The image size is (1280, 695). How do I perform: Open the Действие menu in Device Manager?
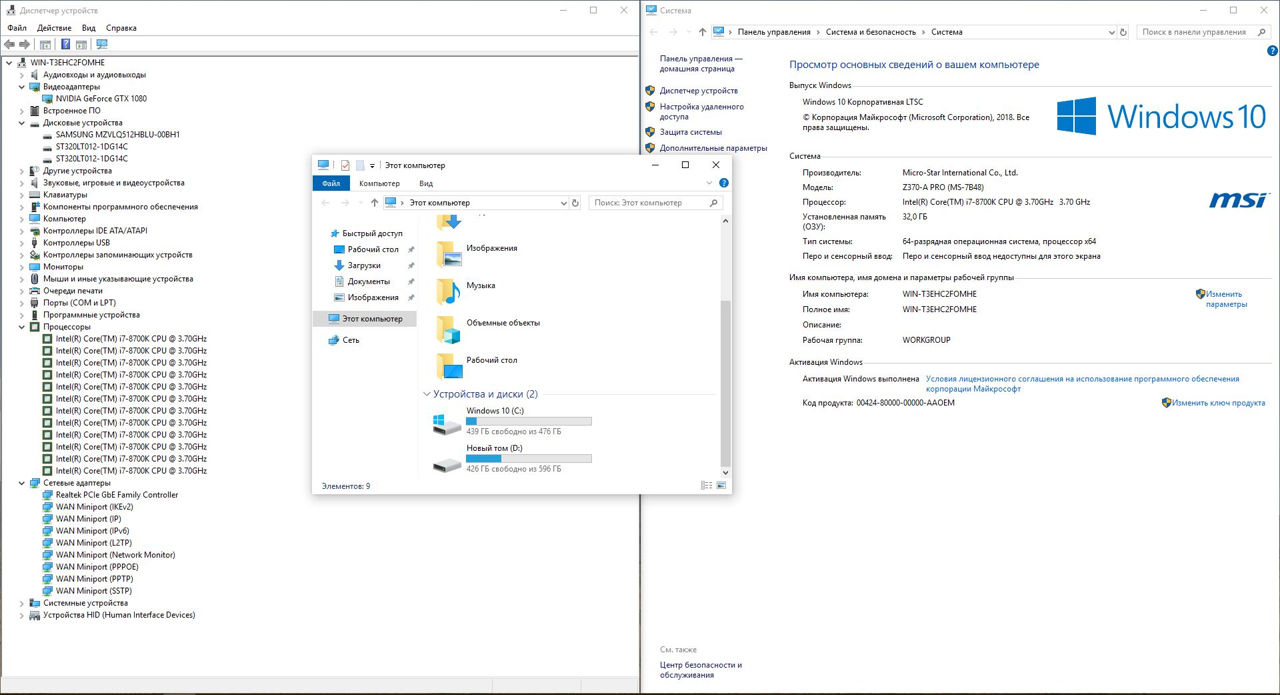pyautogui.click(x=54, y=28)
